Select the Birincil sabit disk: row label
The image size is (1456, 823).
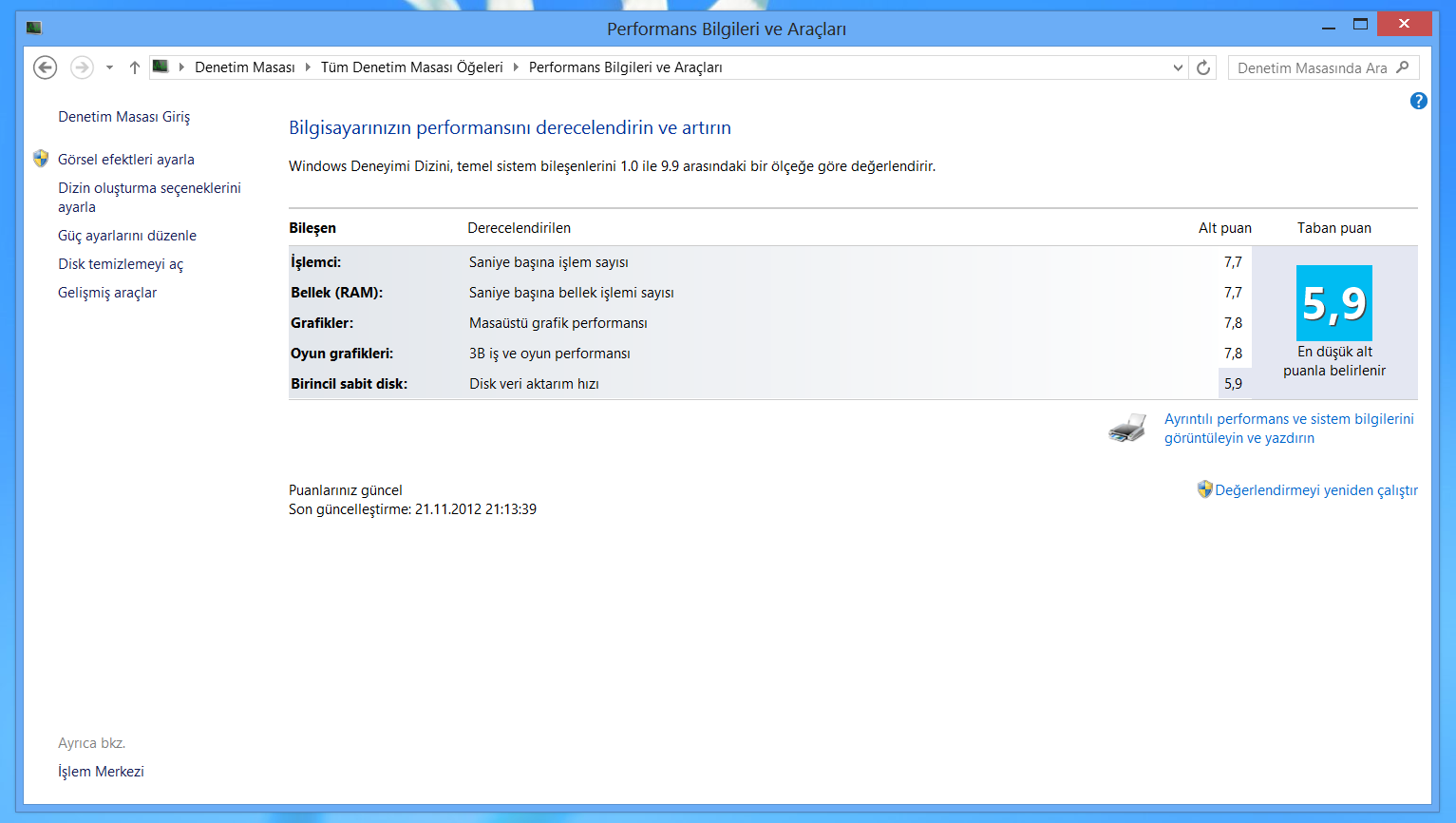(x=350, y=384)
